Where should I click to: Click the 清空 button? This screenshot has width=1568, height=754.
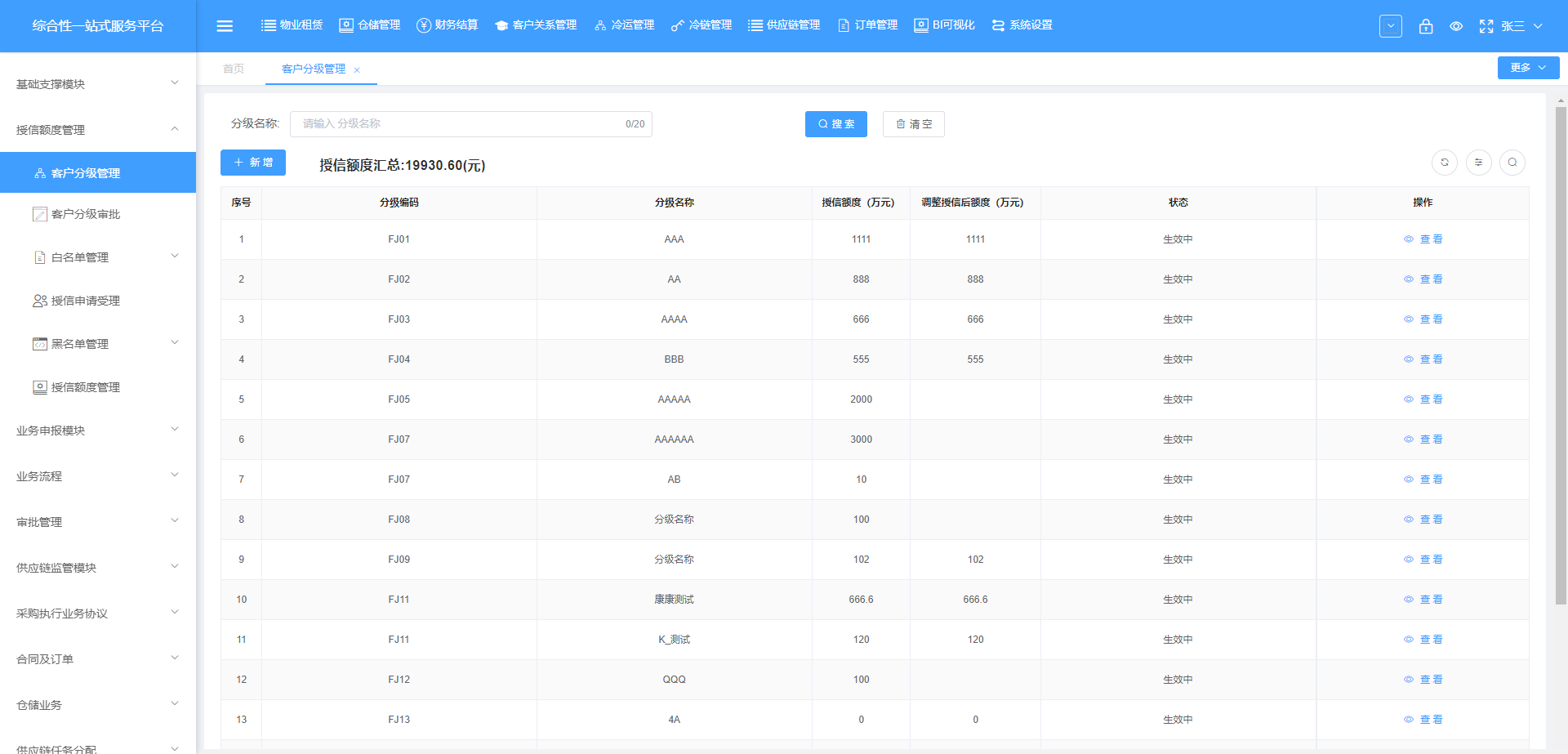913,124
